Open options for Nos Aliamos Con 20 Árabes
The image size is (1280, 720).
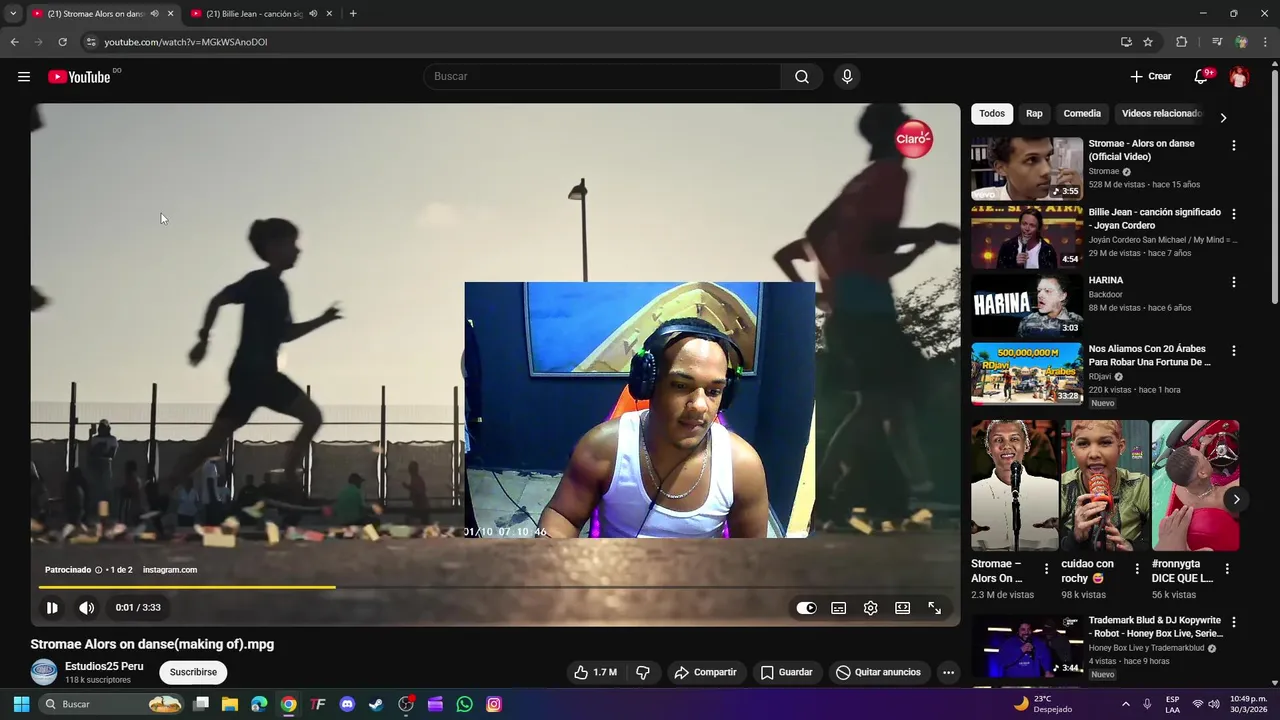[1233, 351]
